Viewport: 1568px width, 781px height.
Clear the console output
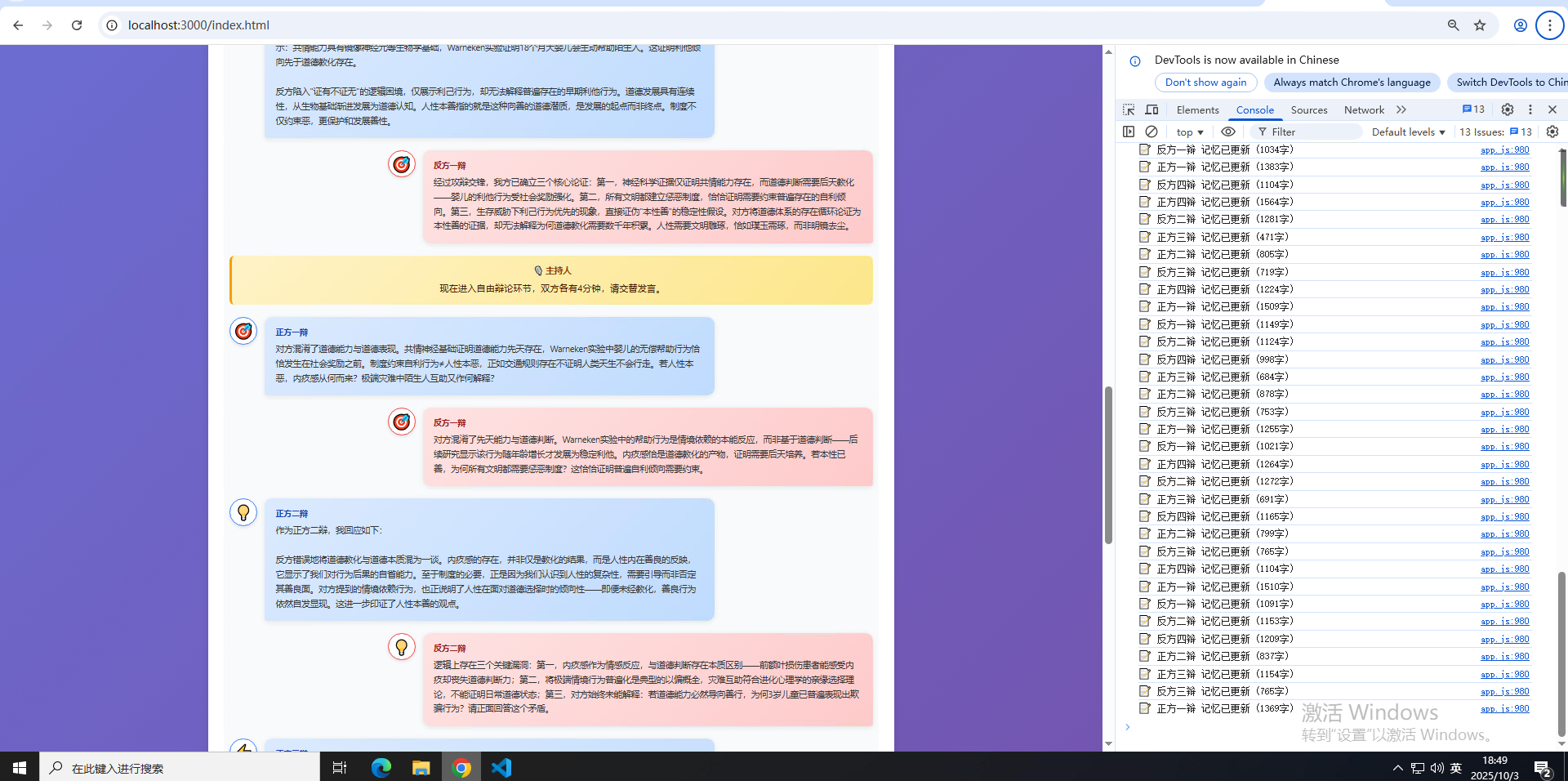(1151, 132)
